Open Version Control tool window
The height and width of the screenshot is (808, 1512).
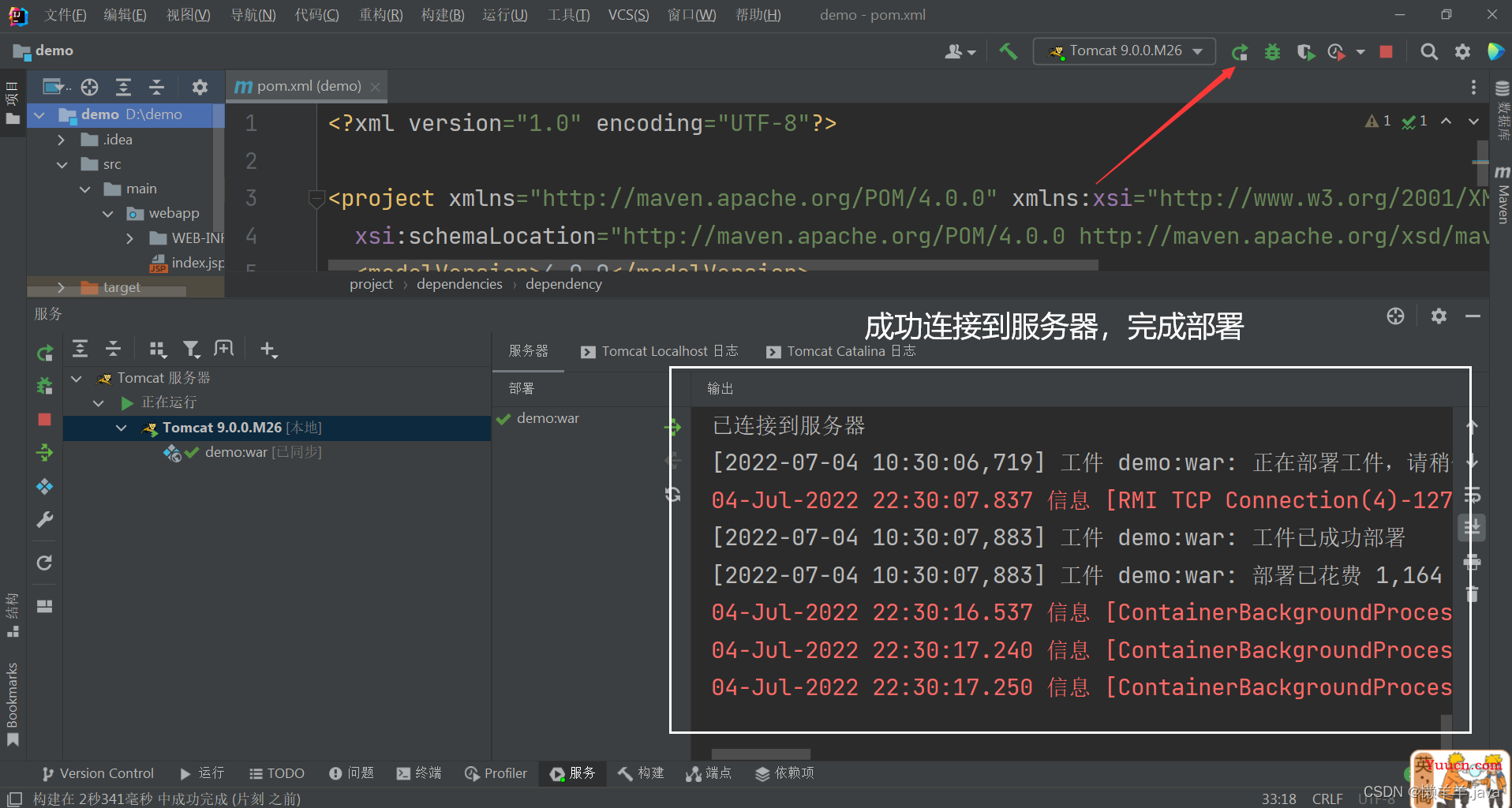pyautogui.click(x=99, y=773)
